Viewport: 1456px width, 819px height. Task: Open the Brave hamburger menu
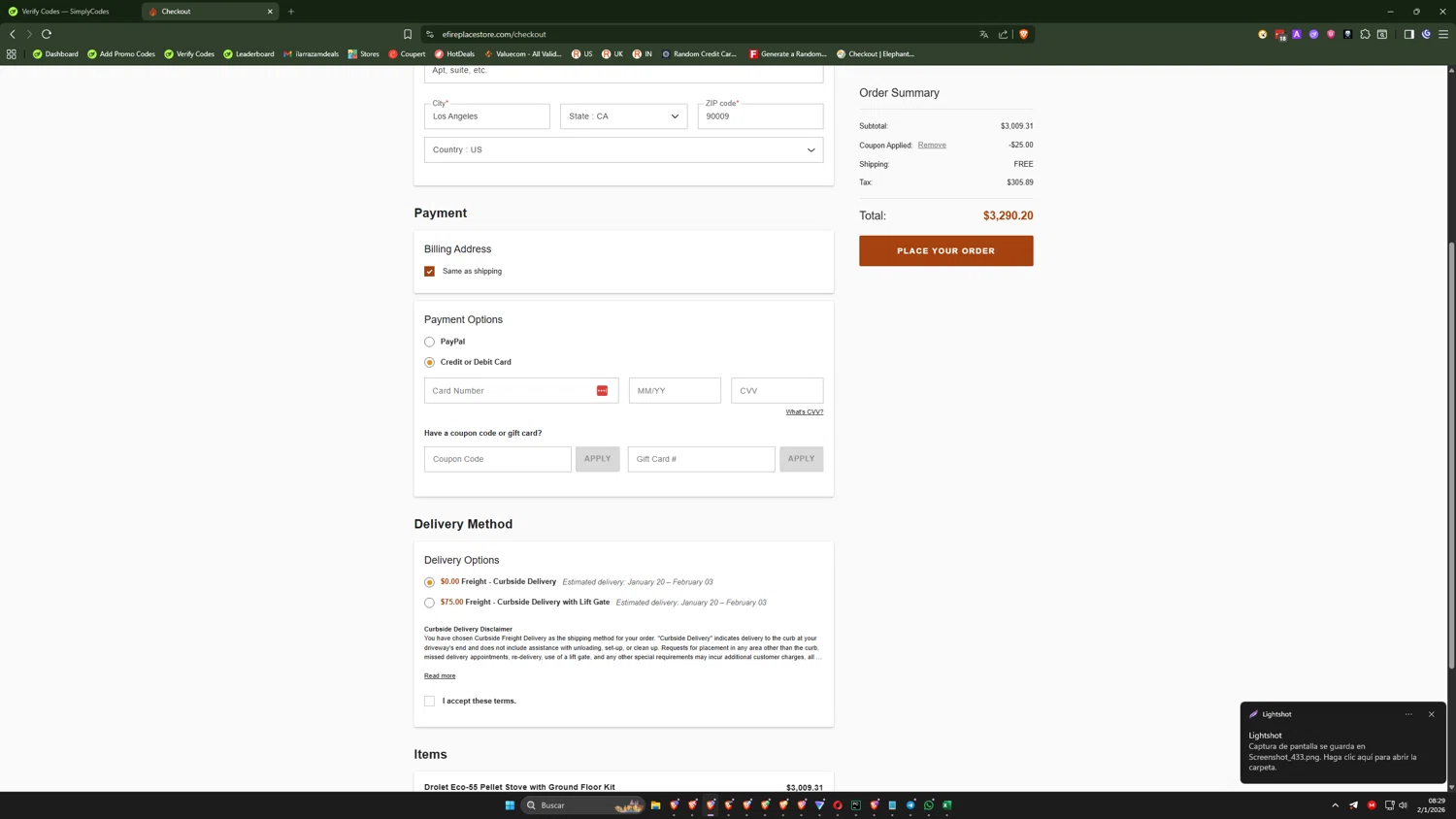(1443, 34)
